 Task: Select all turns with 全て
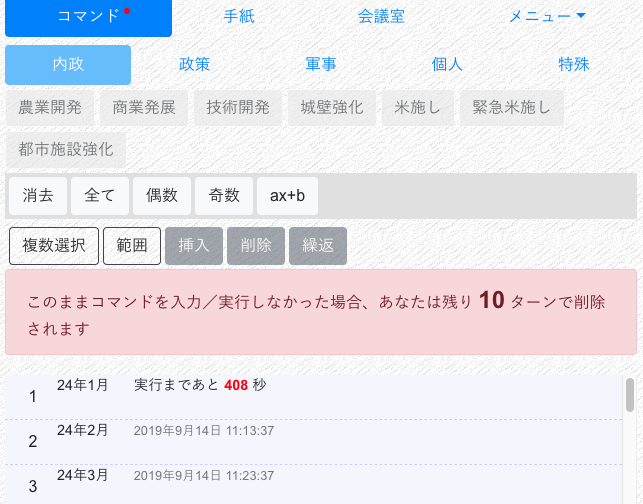click(100, 196)
